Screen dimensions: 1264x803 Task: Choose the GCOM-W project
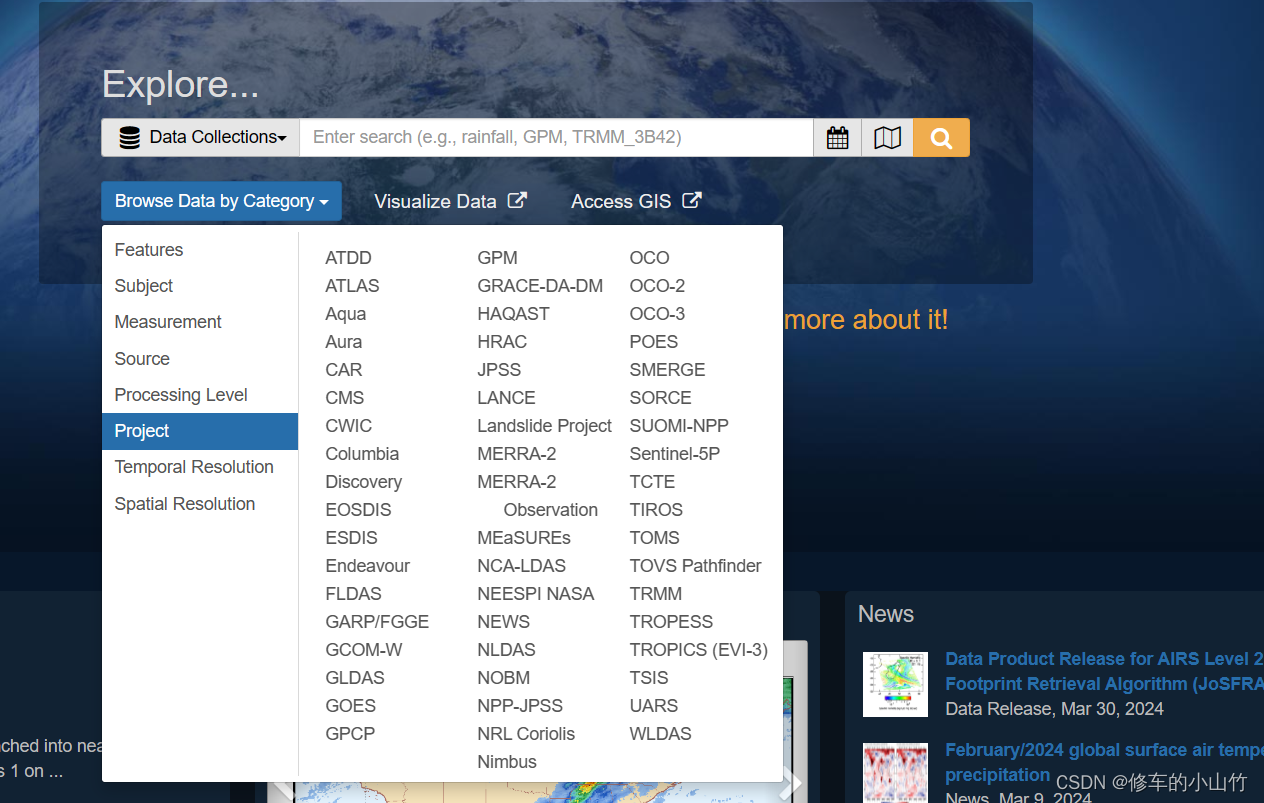(364, 650)
